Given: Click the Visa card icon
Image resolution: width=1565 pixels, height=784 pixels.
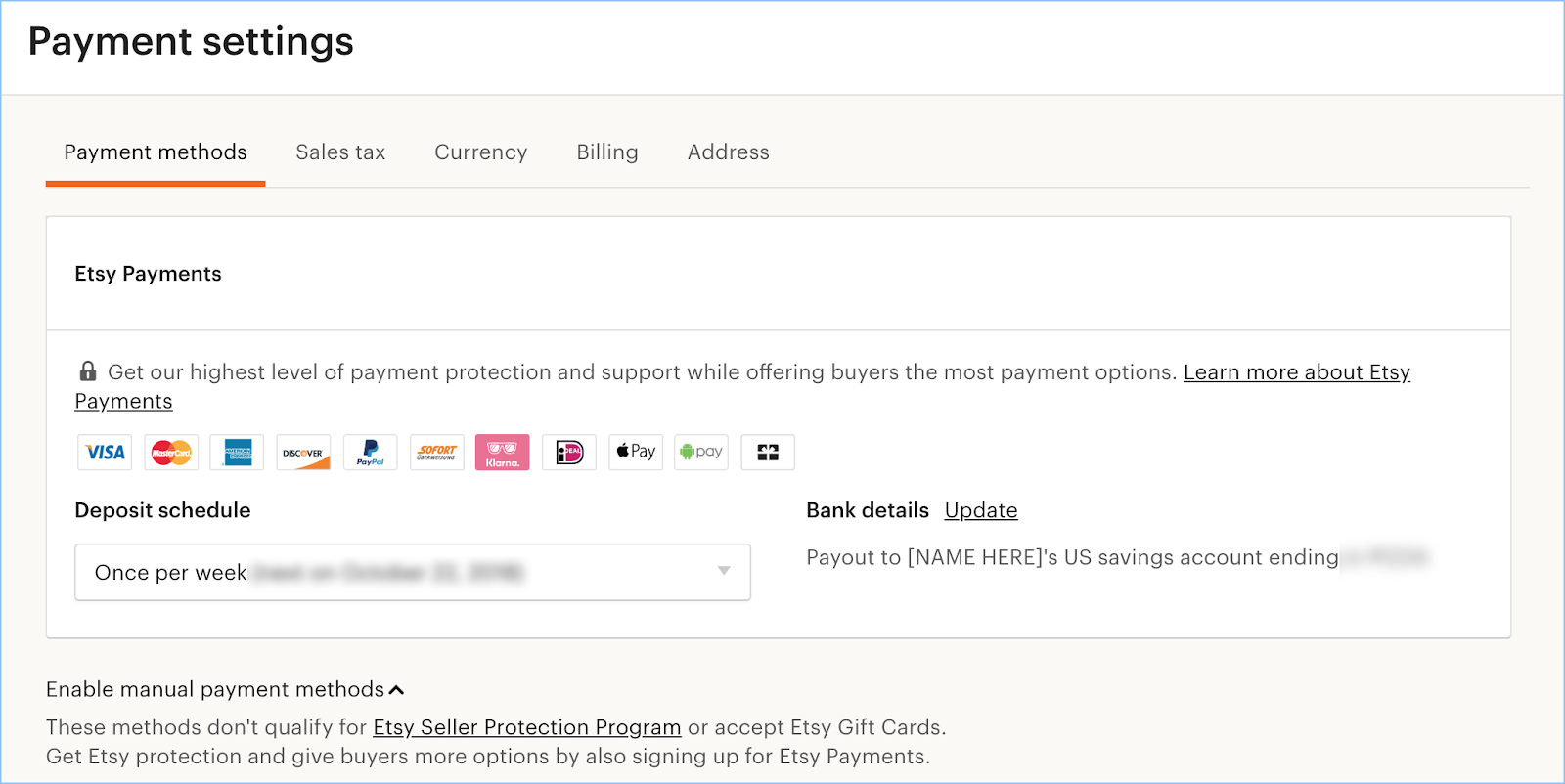Looking at the screenshot, I should coord(105,453).
